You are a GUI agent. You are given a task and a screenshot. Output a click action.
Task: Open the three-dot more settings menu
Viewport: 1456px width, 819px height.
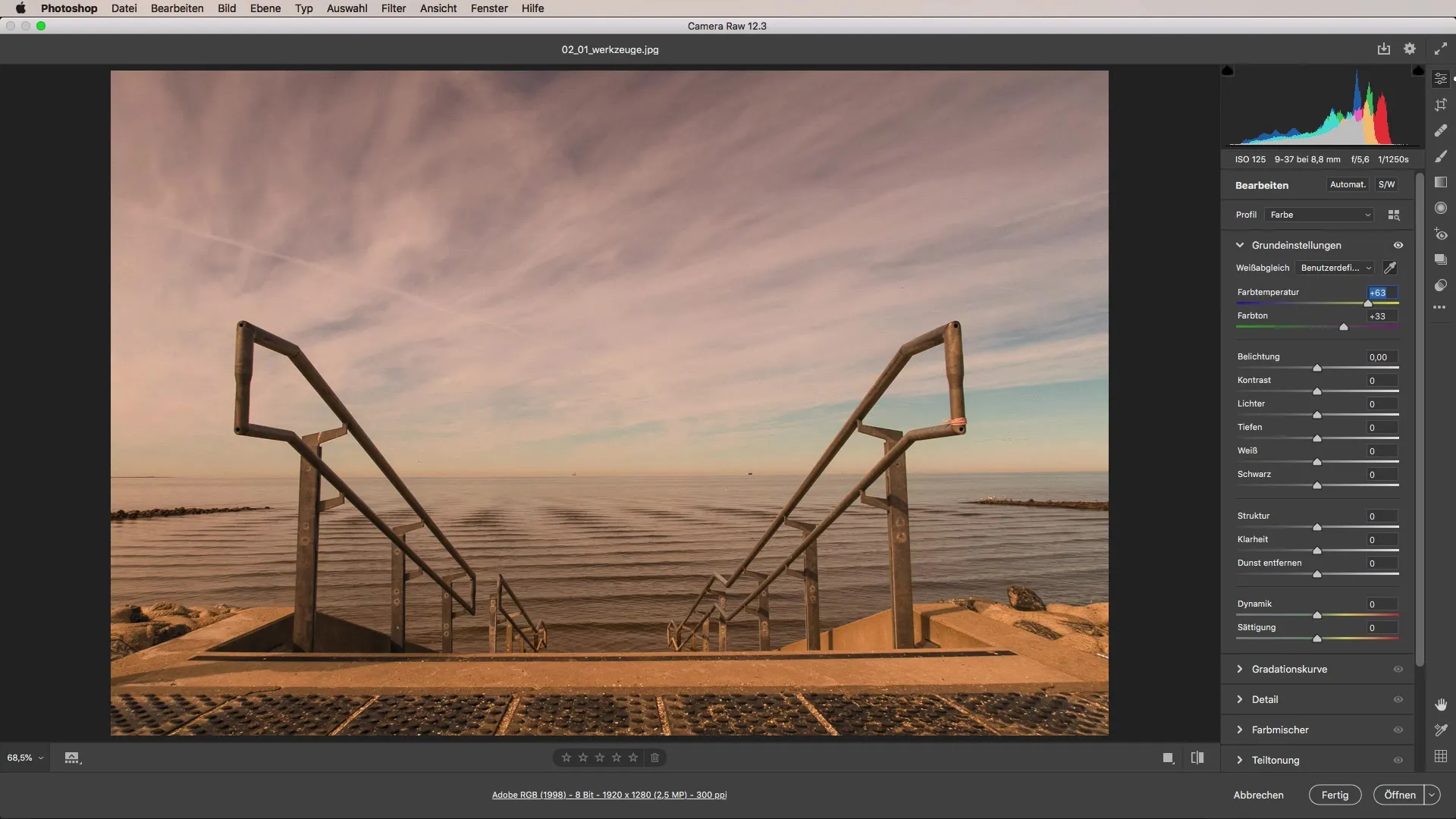1440,308
